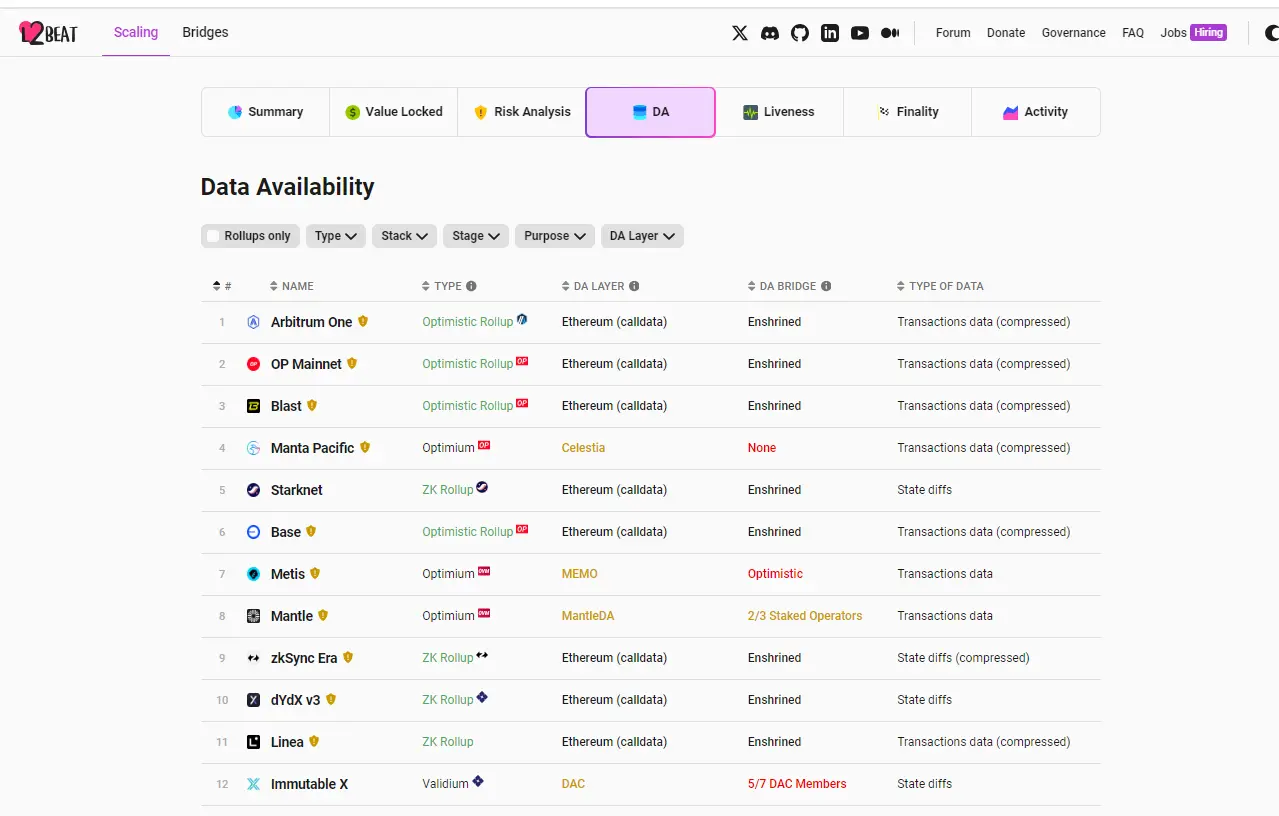Open the Forum link
Screen dimensions: 1279x816
click(953, 33)
